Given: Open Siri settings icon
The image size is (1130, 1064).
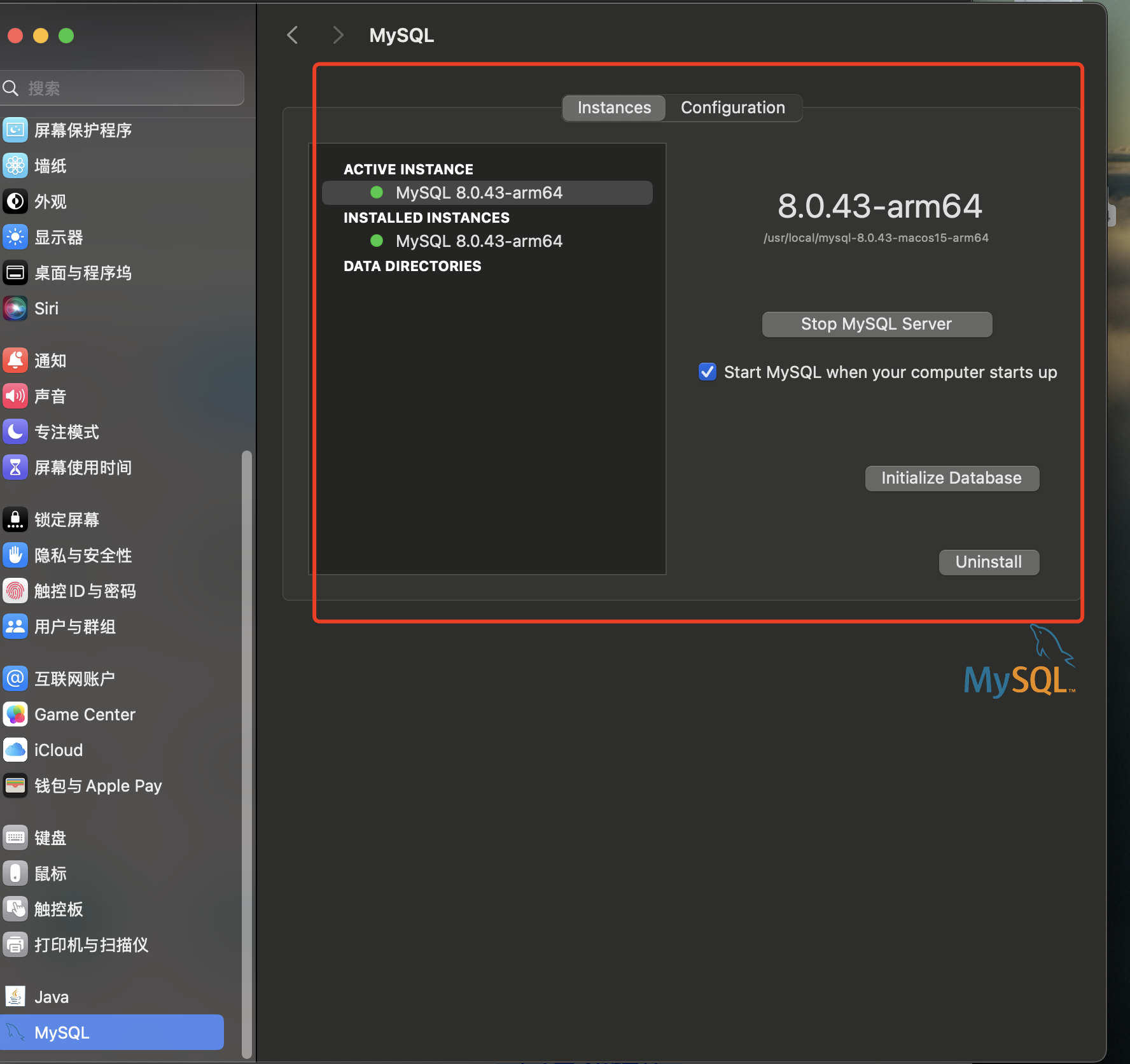Looking at the screenshot, I should tap(15, 309).
